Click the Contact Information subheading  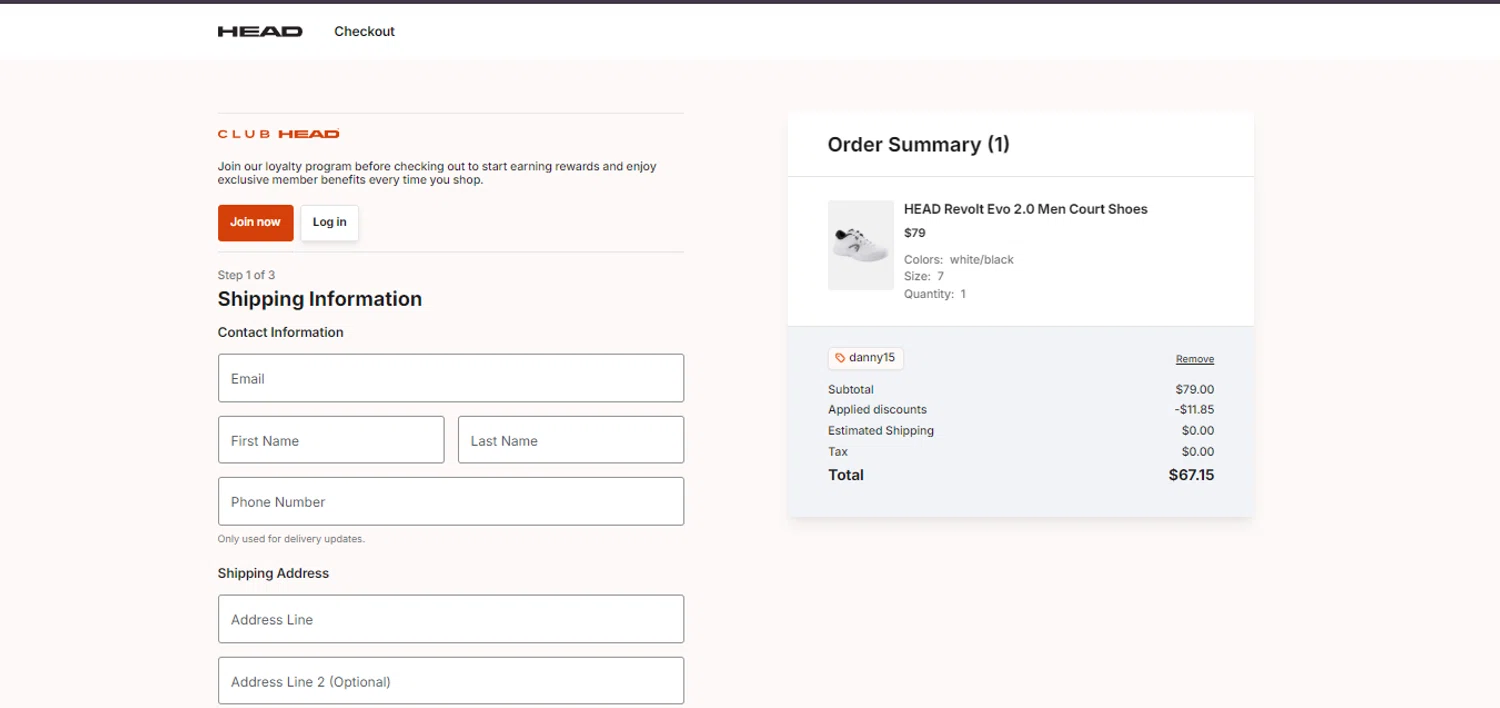point(281,333)
